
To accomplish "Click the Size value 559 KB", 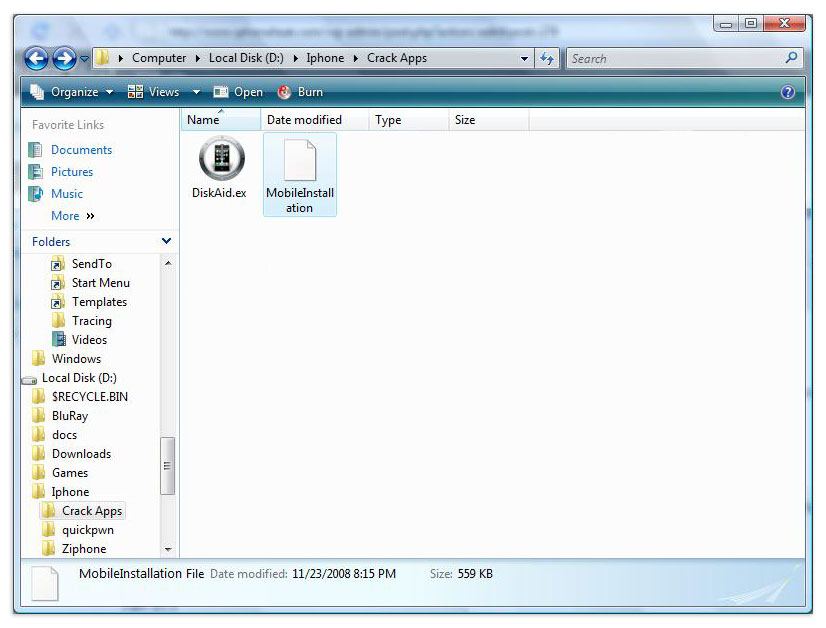I will coord(475,574).
